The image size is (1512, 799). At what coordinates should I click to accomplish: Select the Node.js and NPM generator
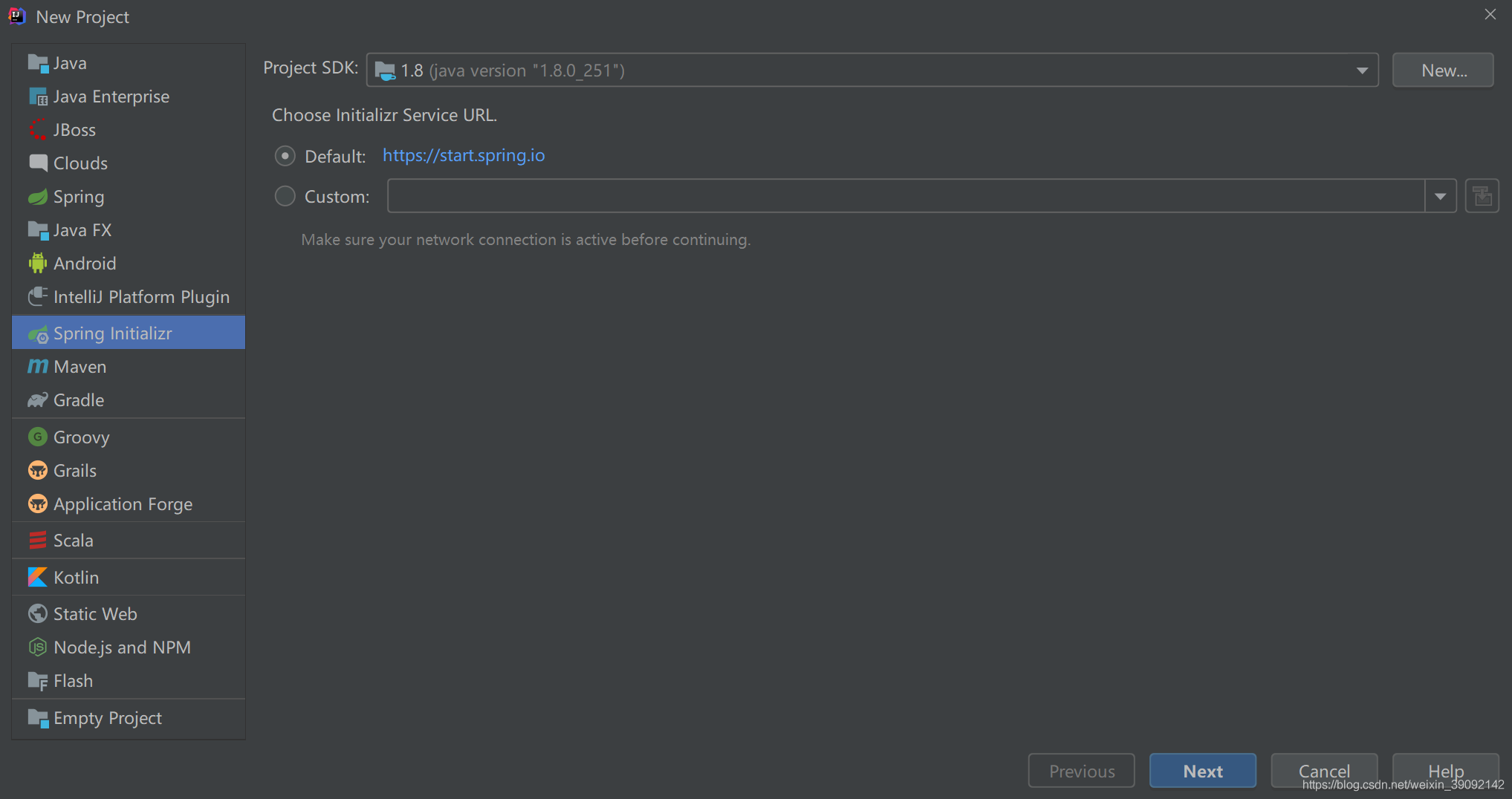coord(121,647)
